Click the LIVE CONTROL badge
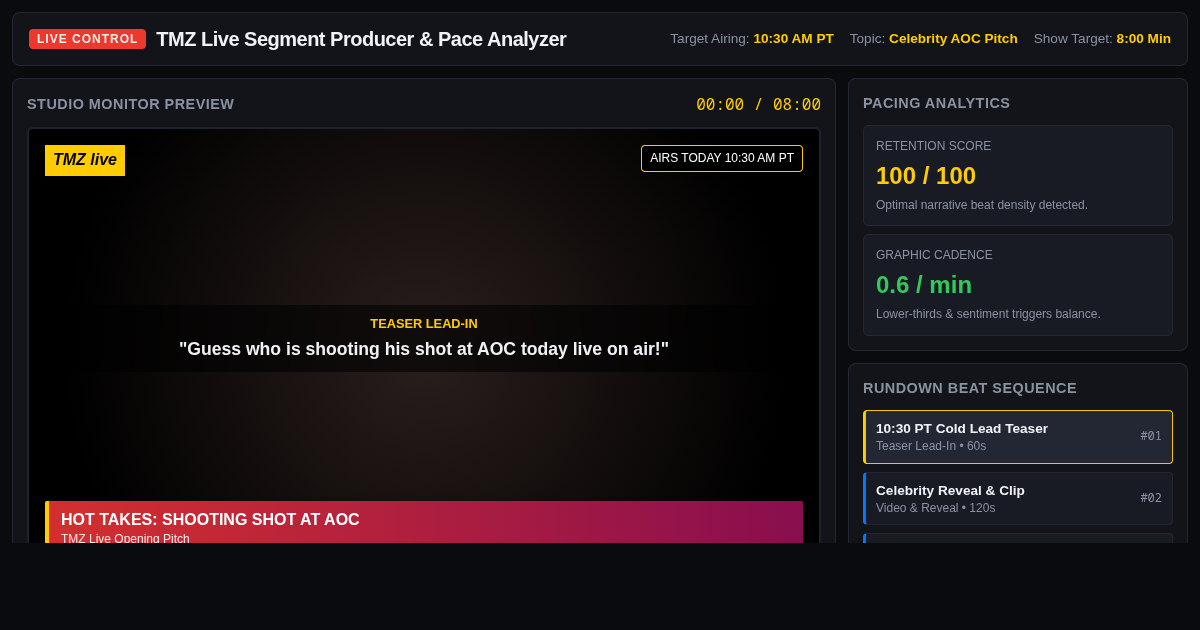Viewport: 1200px width, 630px height. 87,39
